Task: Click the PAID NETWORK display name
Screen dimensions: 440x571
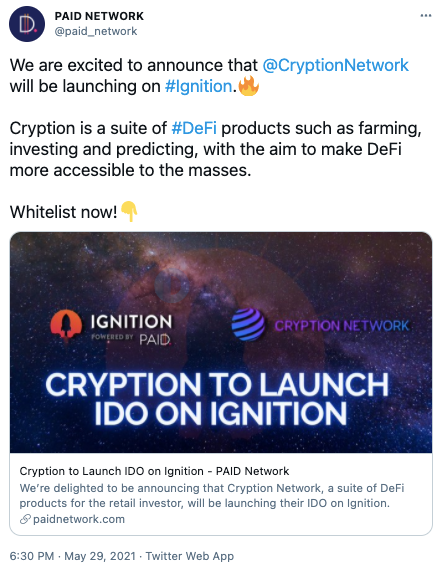Action: [x=99, y=16]
